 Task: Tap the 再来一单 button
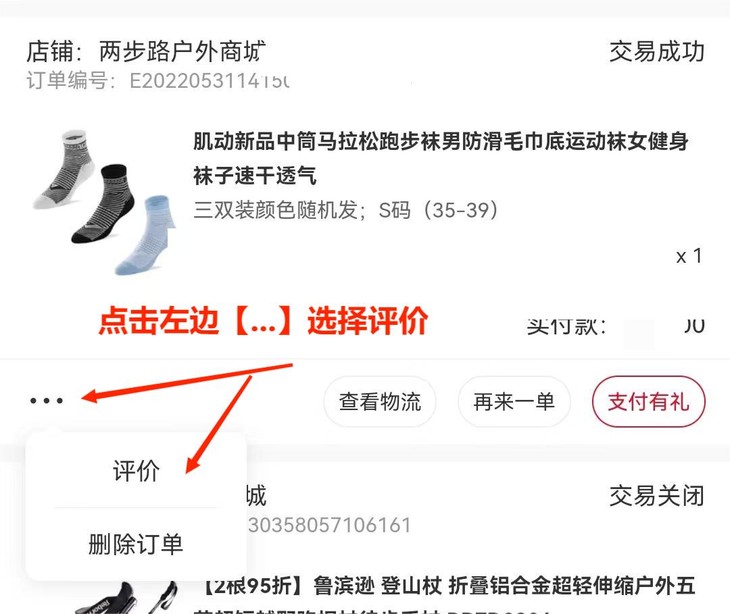coord(514,402)
